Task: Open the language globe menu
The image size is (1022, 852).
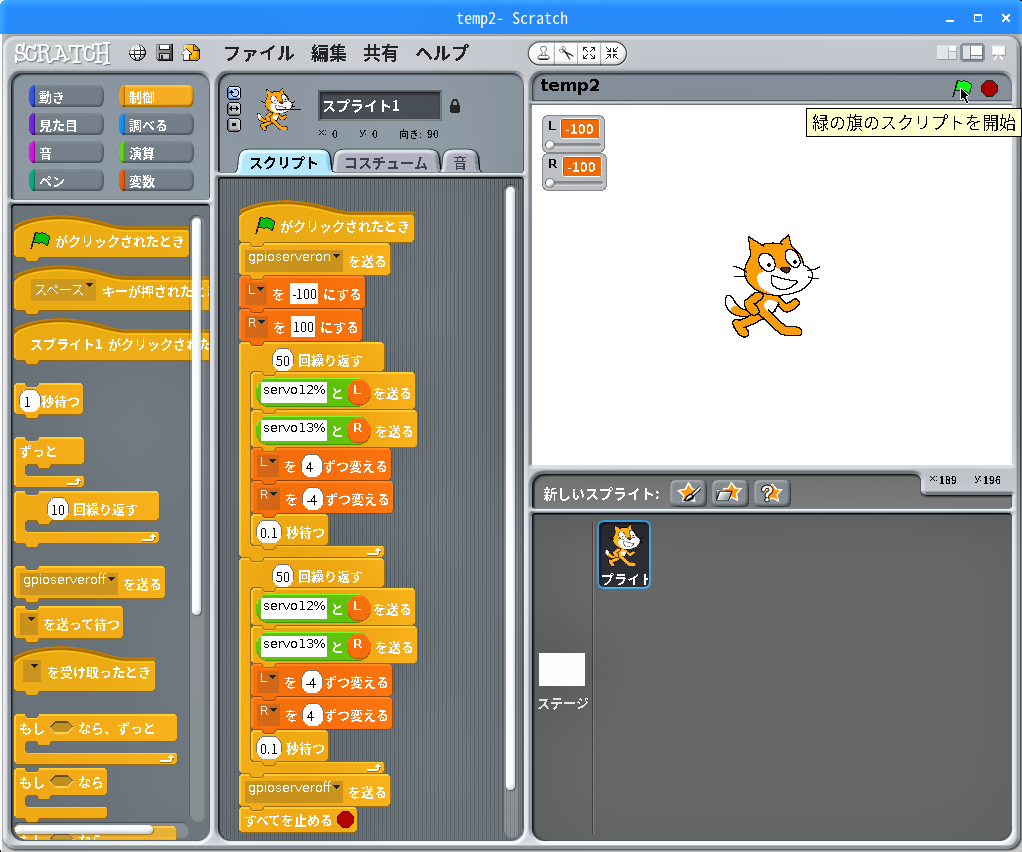Action: pyautogui.click(x=137, y=53)
